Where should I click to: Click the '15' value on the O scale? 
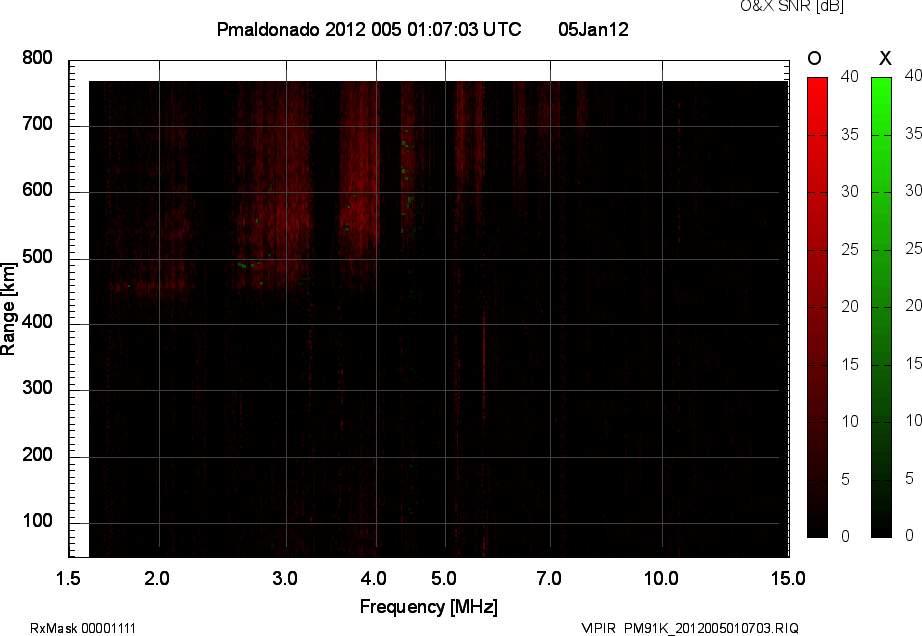pos(849,364)
